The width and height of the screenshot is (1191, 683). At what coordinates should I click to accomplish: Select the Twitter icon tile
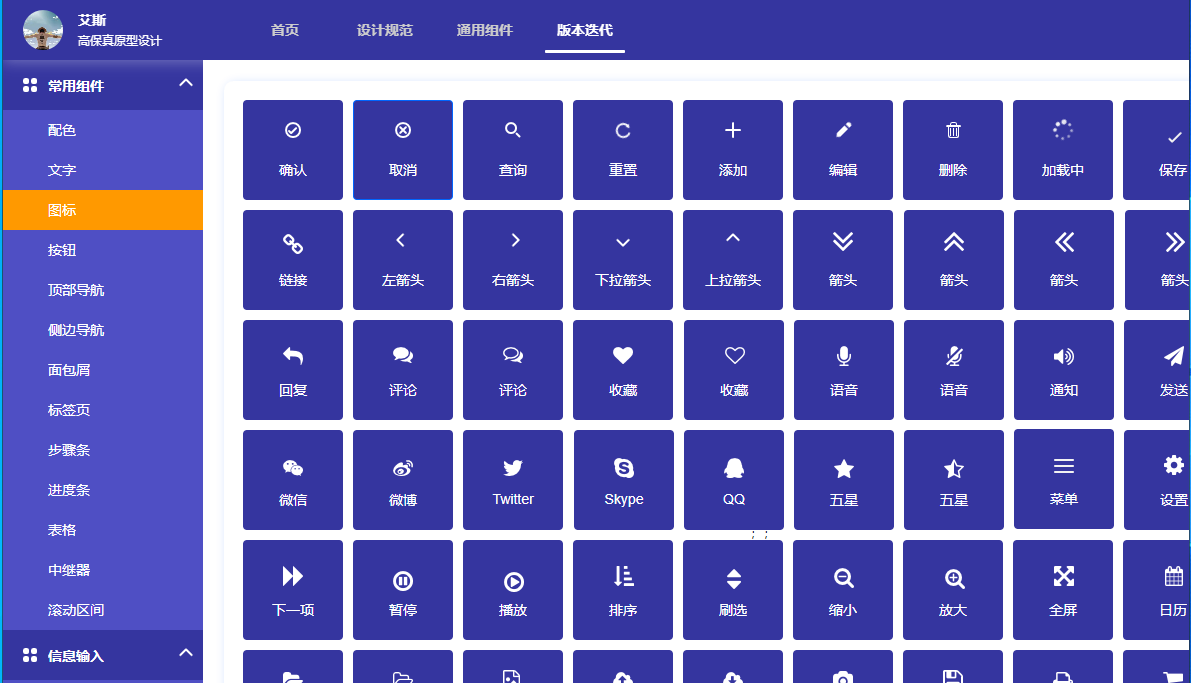click(x=513, y=480)
